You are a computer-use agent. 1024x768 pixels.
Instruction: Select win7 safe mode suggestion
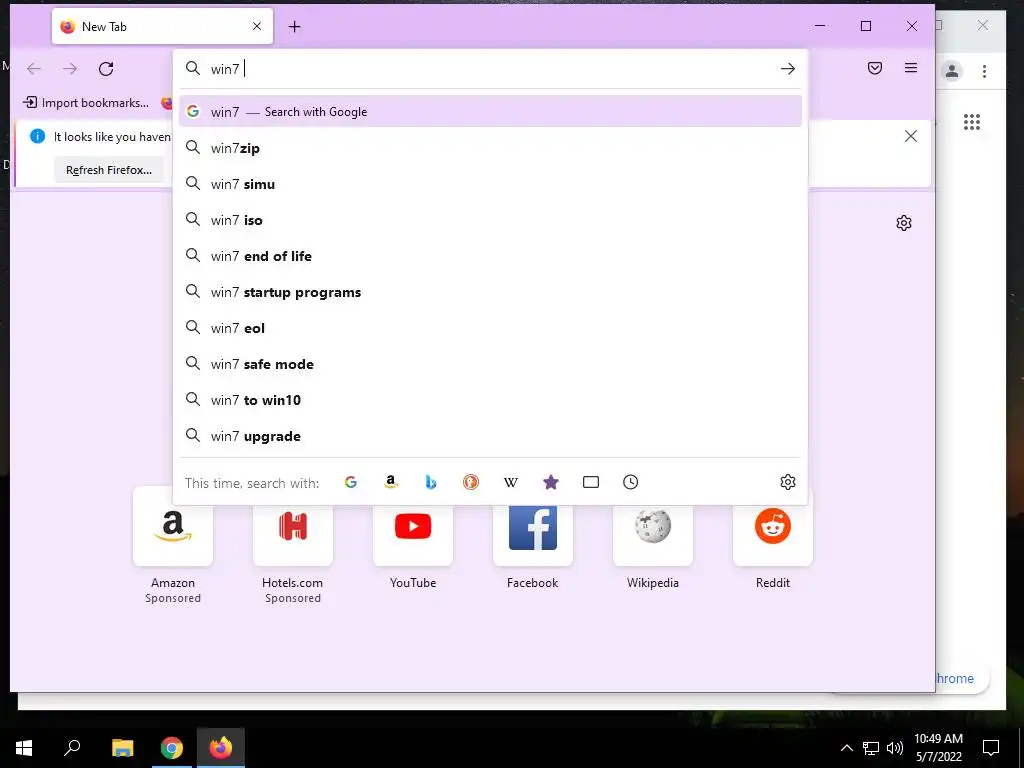point(490,364)
